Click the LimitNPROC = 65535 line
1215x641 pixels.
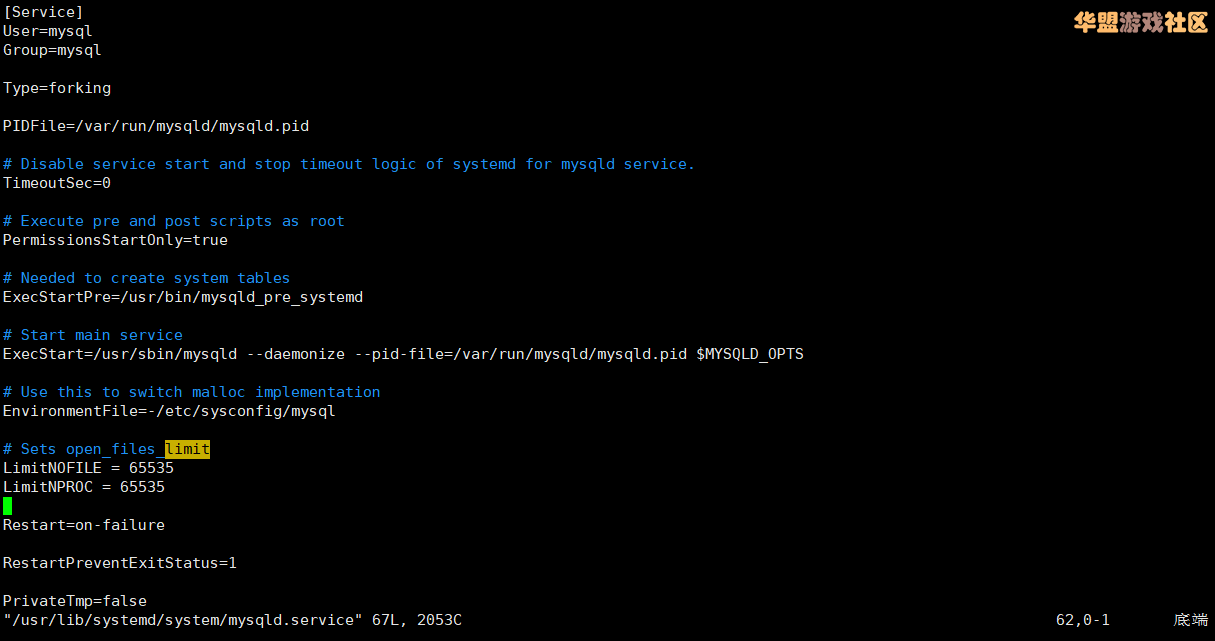(84, 487)
